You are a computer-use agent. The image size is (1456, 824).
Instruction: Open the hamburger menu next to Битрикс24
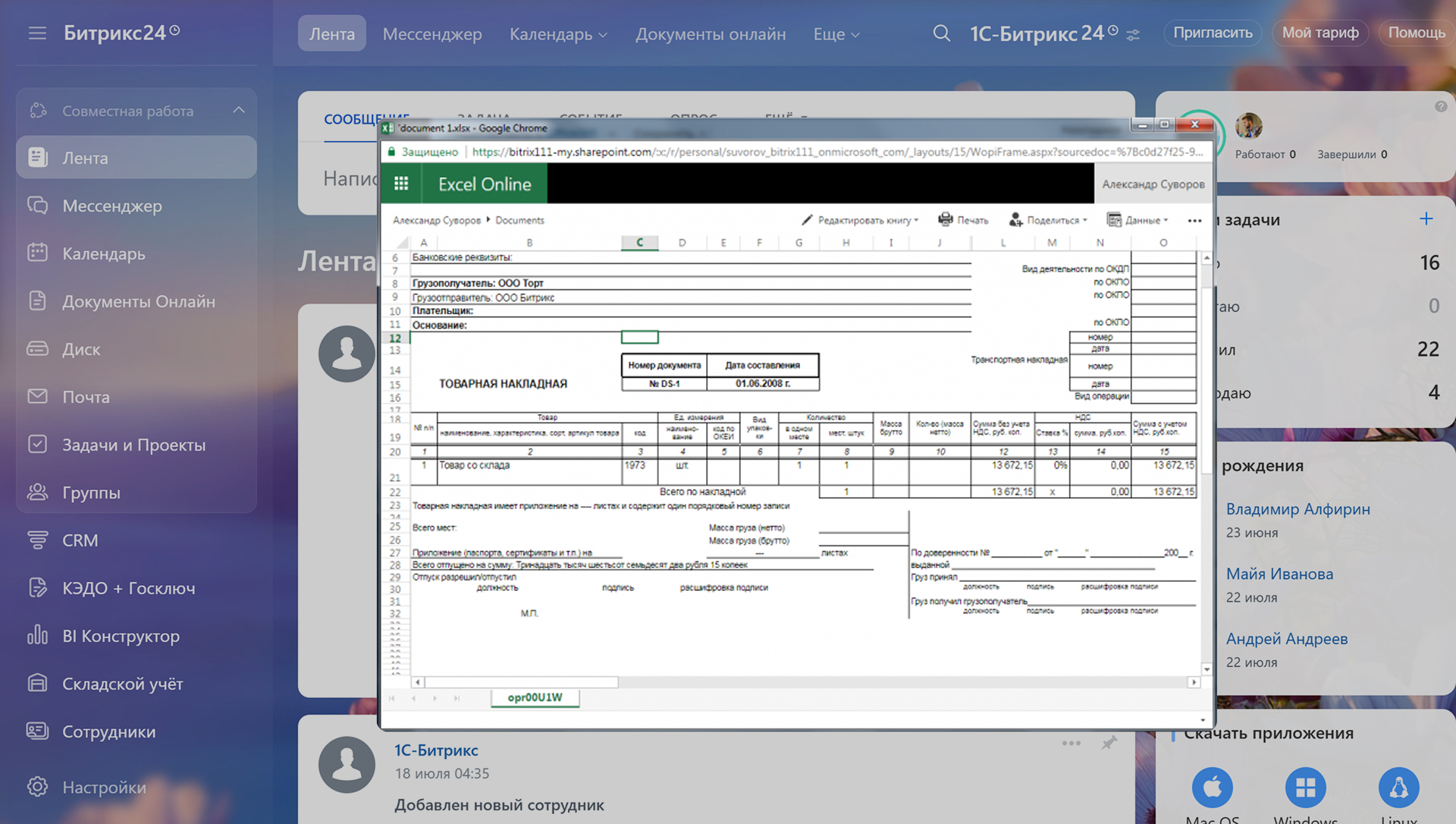click(37, 33)
